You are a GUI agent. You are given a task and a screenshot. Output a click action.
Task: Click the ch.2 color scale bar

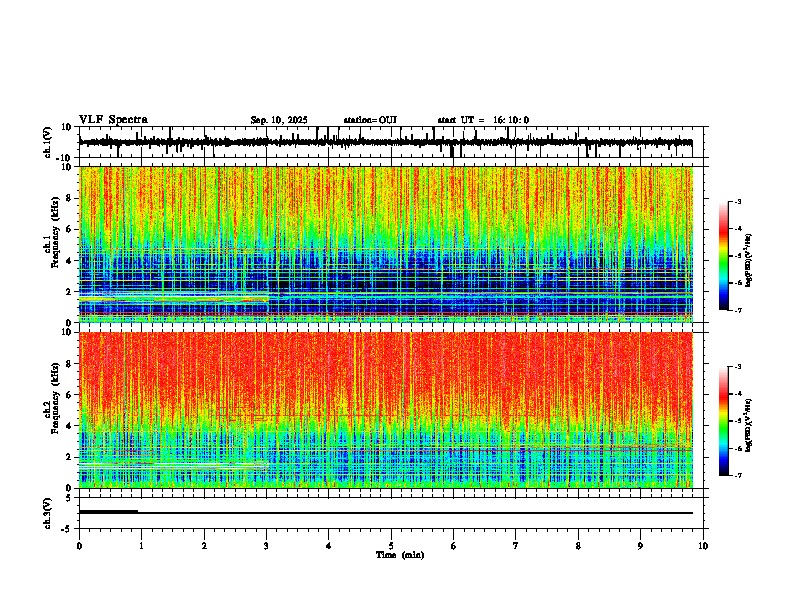click(x=724, y=421)
